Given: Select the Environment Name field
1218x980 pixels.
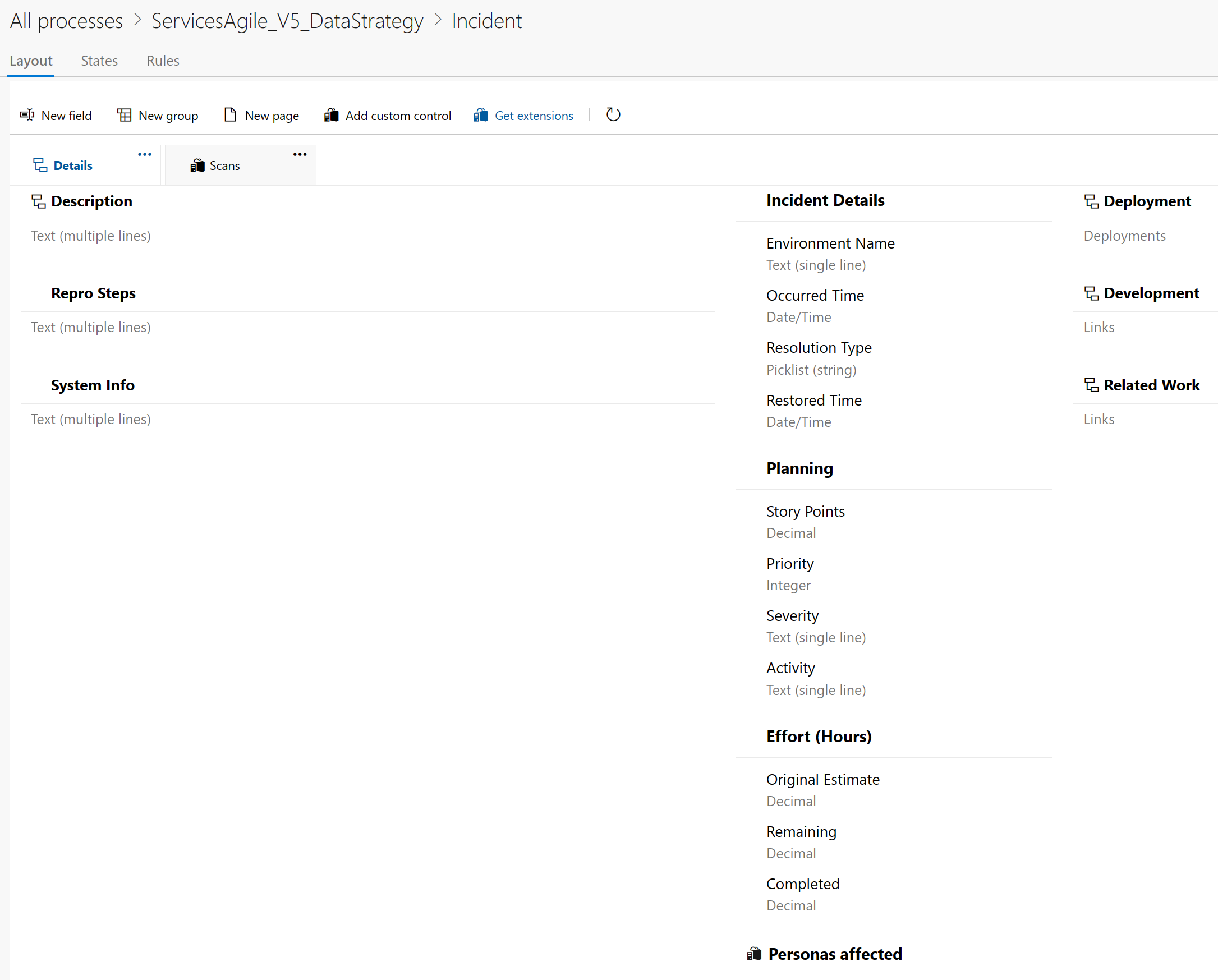Looking at the screenshot, I should [x=830, y=243].
